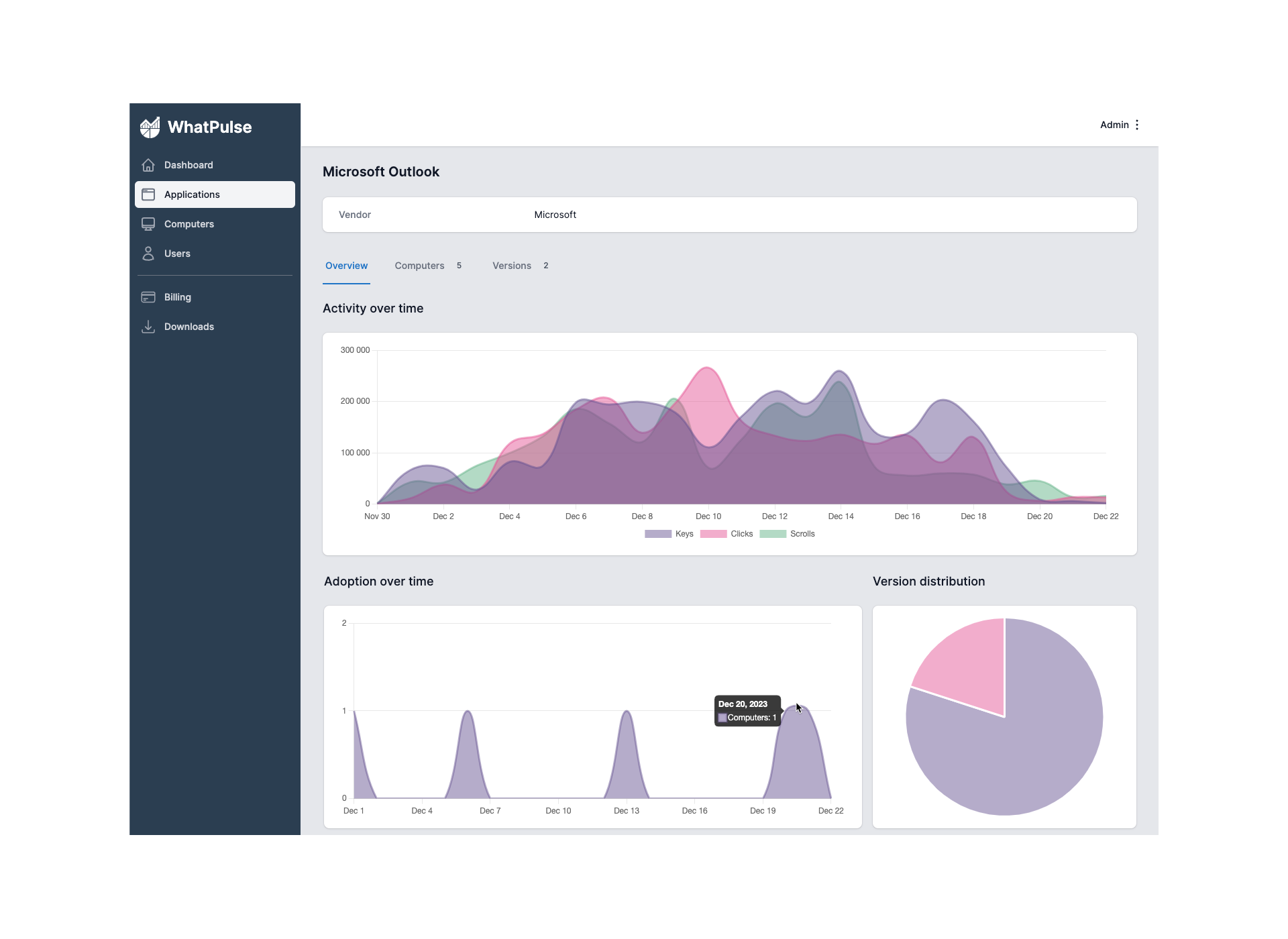Switch to the Computers tab
Image resolution: width=1288 pixels, height=939 pixels.
coord(419,266)
